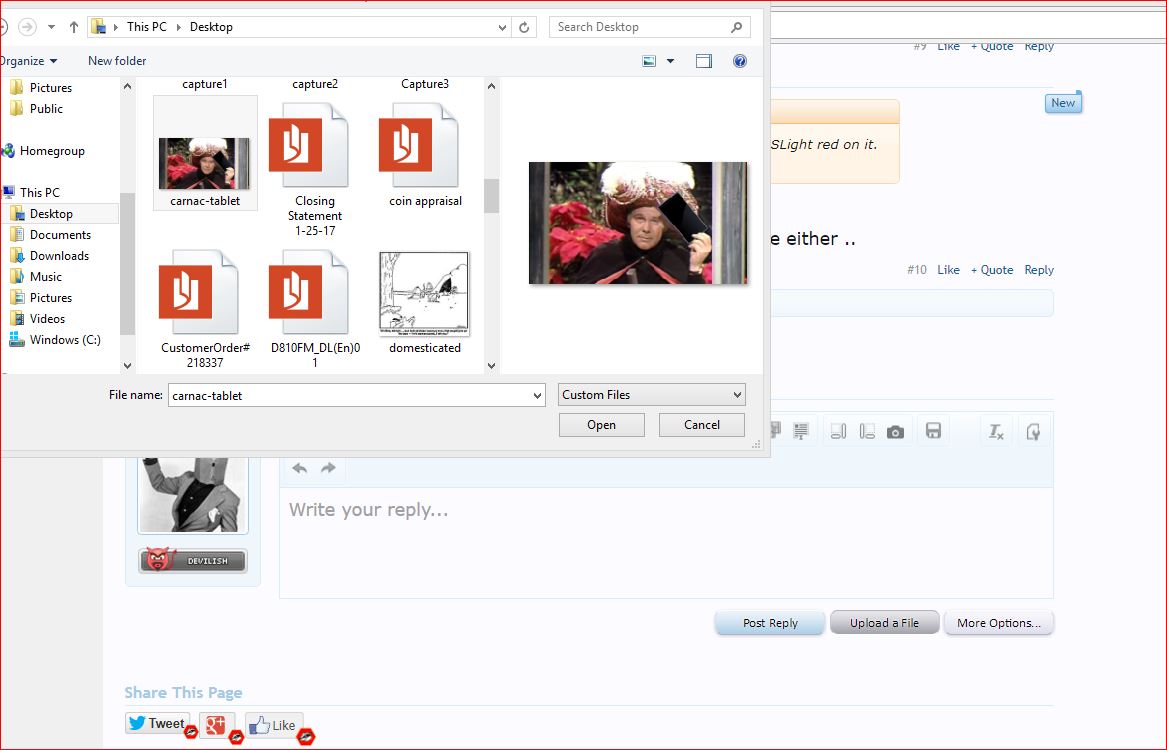The height and width of the screenshot is (750, 1167).
Task: Click the BB code mode wrench icon
Action: click(x=1033, y=432)
